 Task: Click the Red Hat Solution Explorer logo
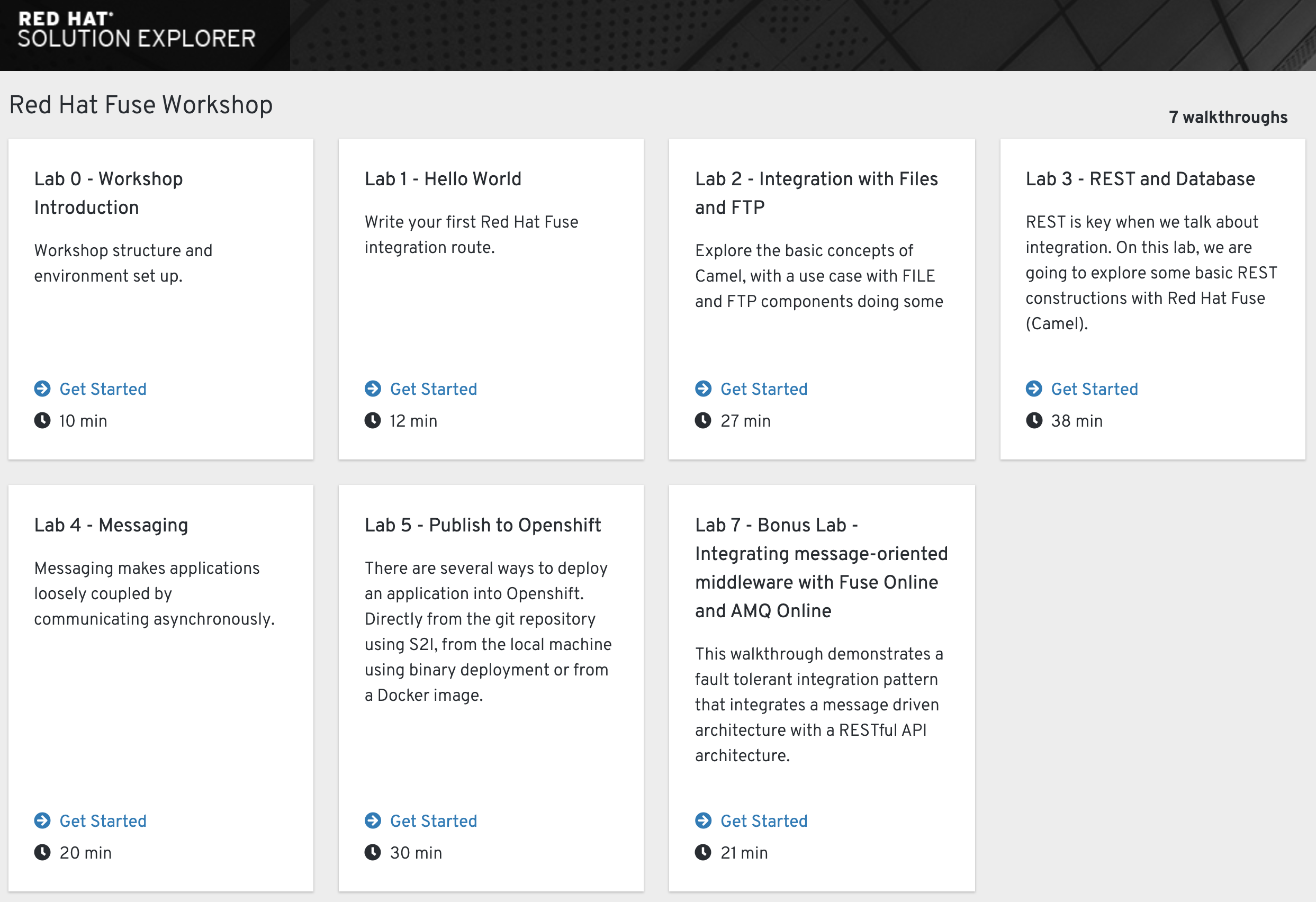(x=137, y=31)
